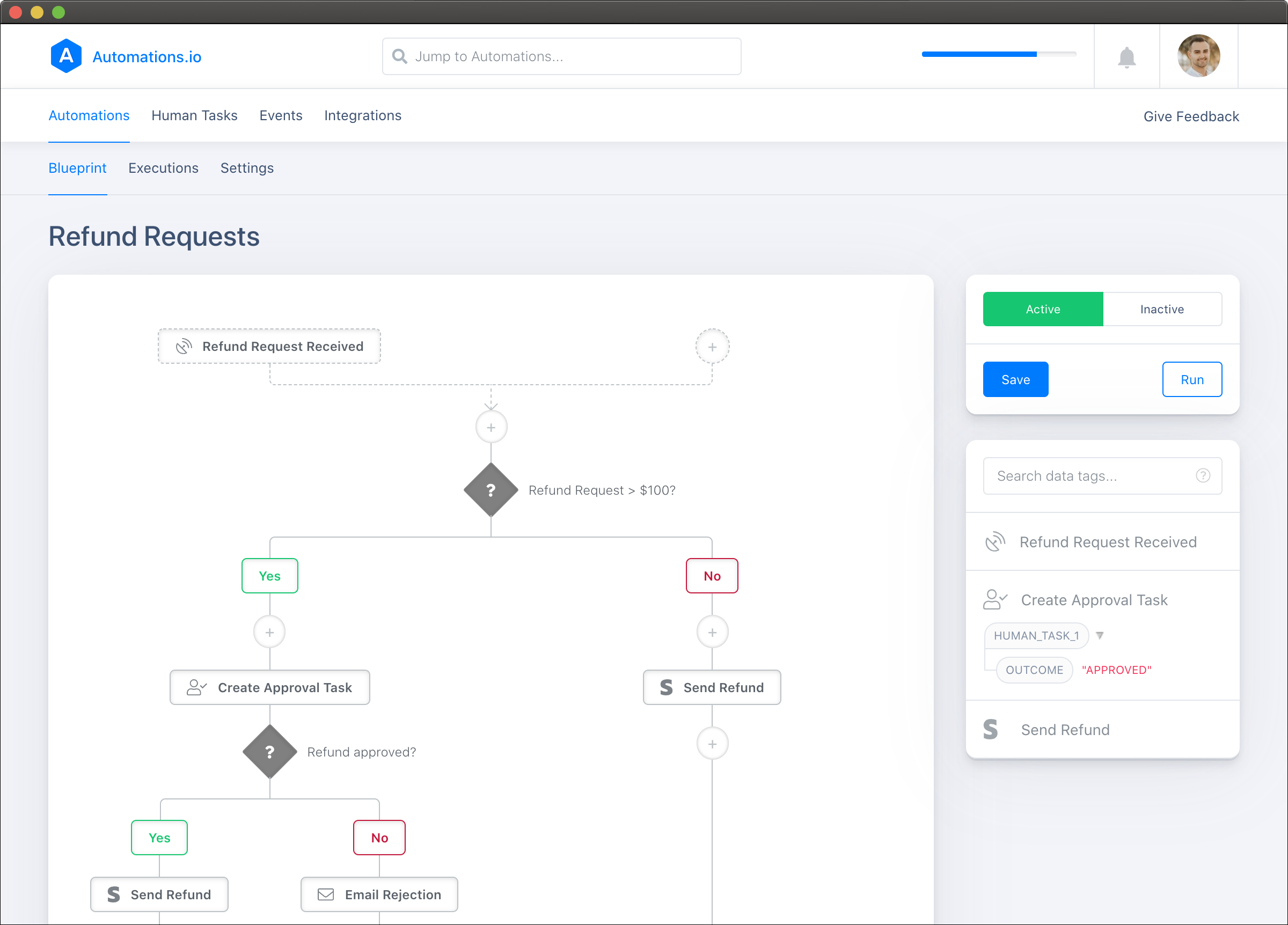
Task: Click the help question mark in data tags search
Action: tap(1202, 475)
